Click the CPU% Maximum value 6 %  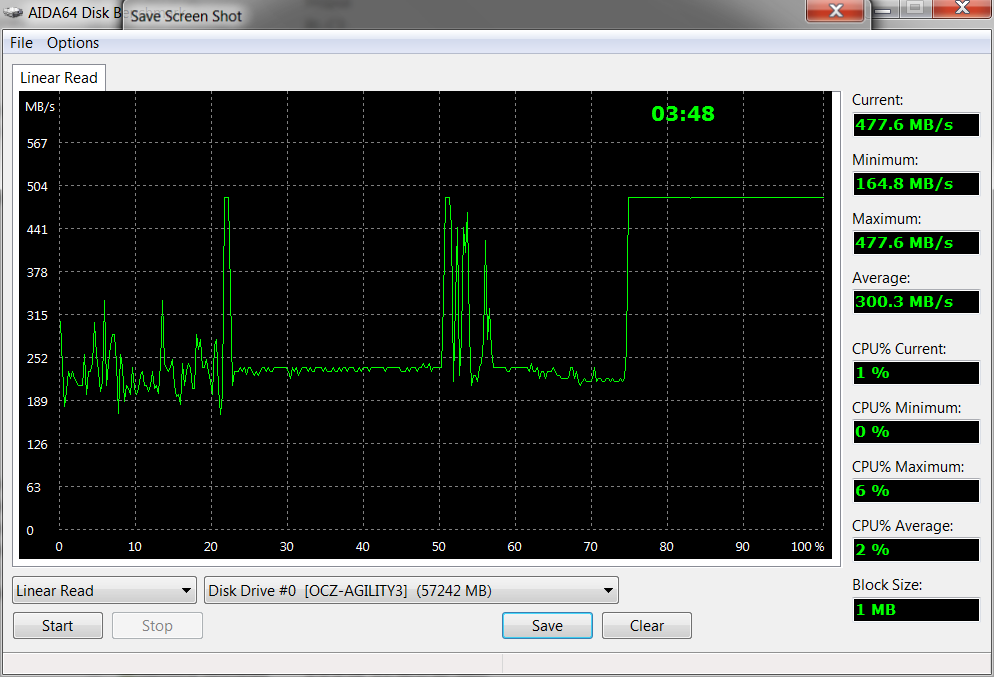(x=916, y=491)
